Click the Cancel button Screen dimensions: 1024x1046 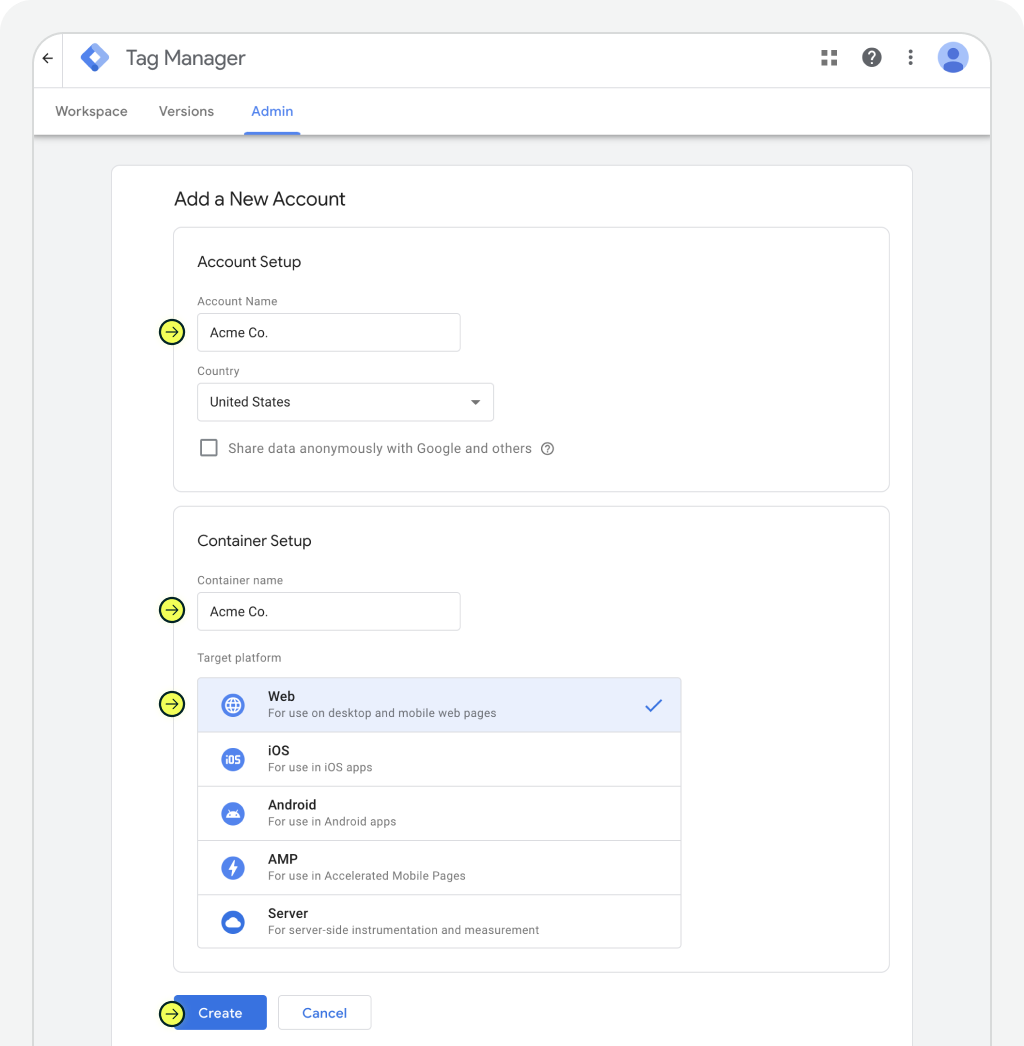pyautogui.click(x=324, y=1013)
